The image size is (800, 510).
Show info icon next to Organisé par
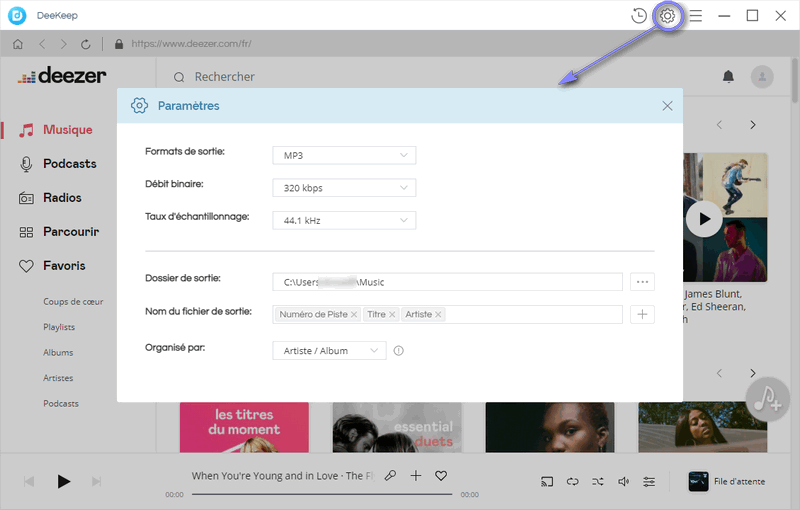click(x=398, y=351)
